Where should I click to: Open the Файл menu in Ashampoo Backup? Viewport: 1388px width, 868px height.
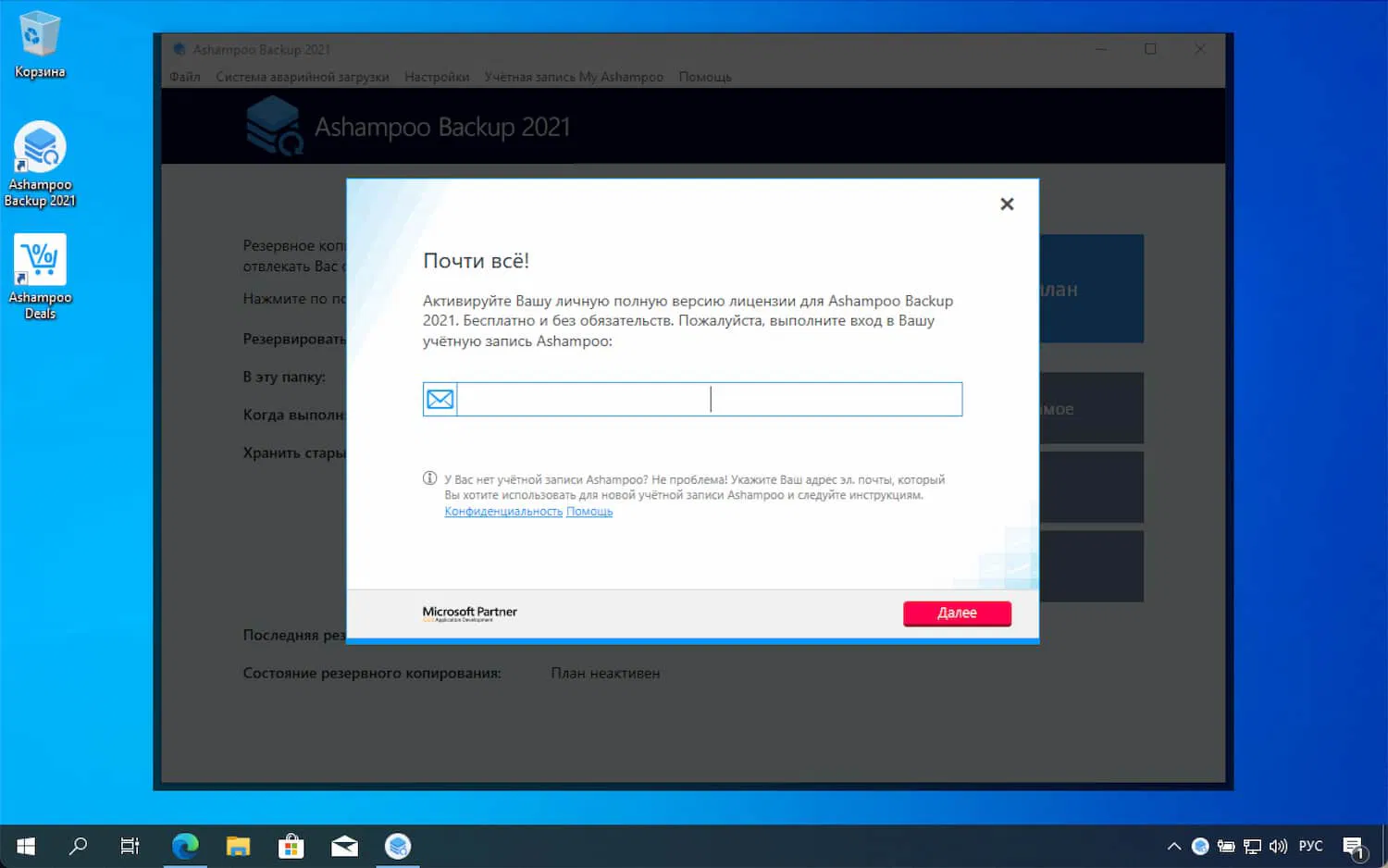click(185, 77)
